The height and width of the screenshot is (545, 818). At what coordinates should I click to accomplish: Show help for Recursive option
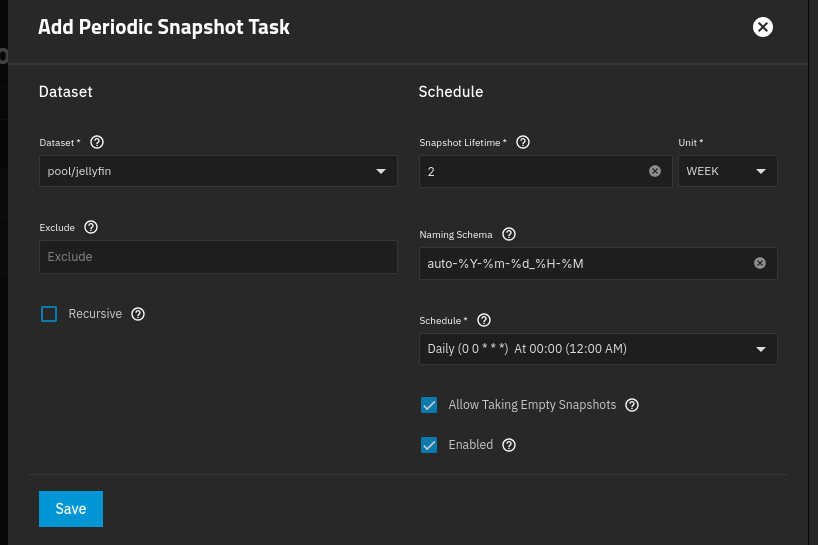coord(138,314)
